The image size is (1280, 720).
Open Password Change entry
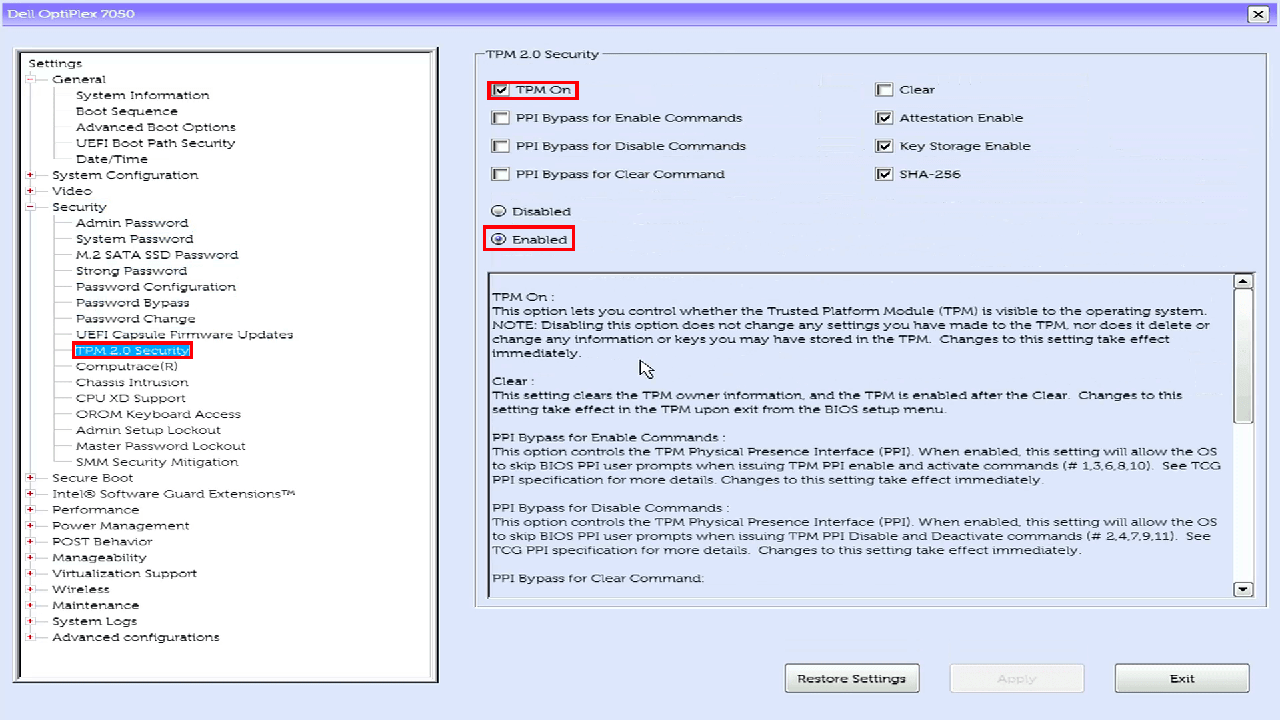pyautogui.click(x=136, y=319)
